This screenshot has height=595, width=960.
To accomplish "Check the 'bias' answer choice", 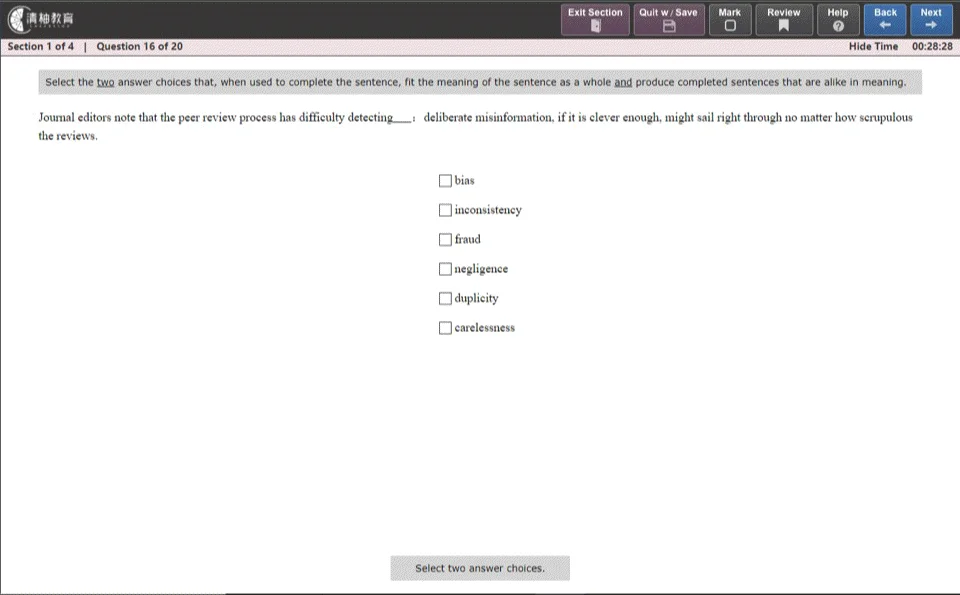I will click(x=445, y=181).
